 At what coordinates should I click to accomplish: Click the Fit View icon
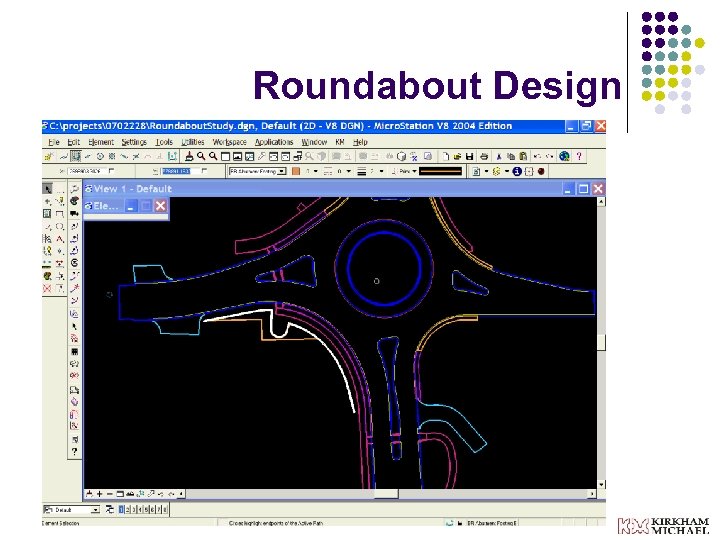(237, 157)
